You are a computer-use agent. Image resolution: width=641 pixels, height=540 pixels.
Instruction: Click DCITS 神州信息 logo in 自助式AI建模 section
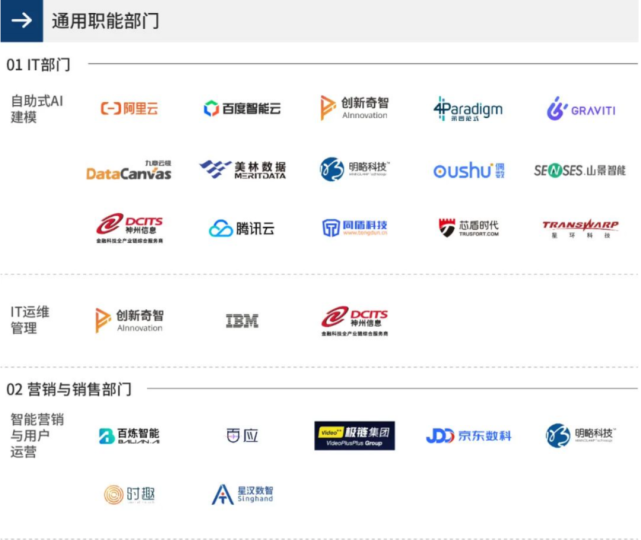130,228
